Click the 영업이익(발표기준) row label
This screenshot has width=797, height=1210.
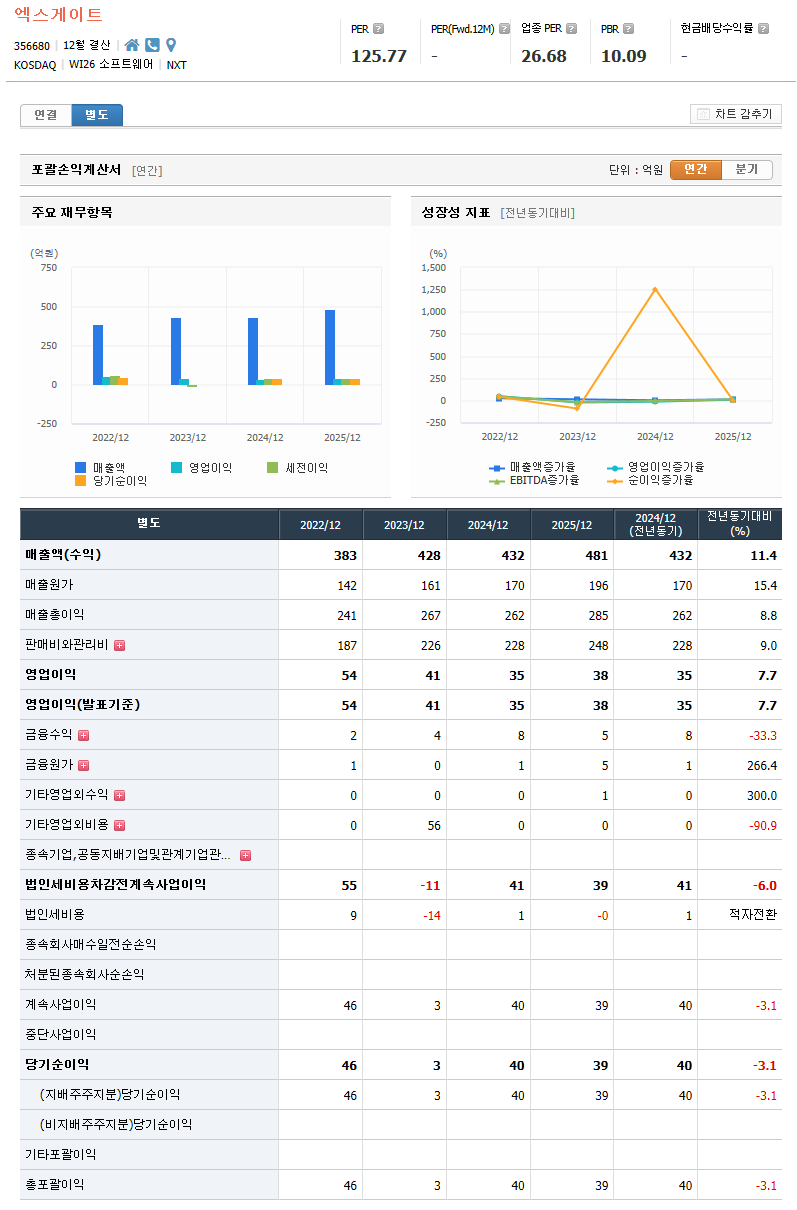click(82, 704)
